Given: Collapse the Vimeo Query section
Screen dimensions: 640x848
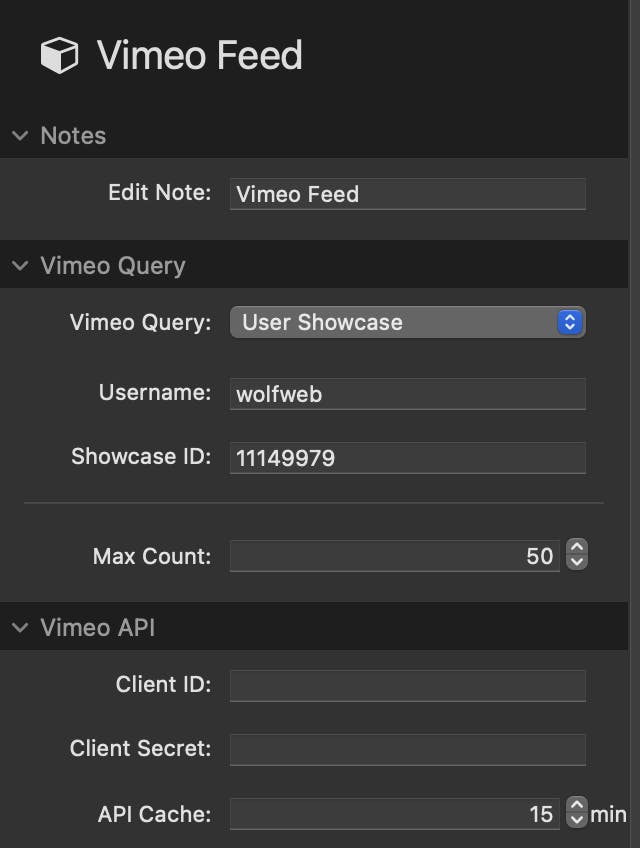Looking at the screenshot, I should click(20, 266).
